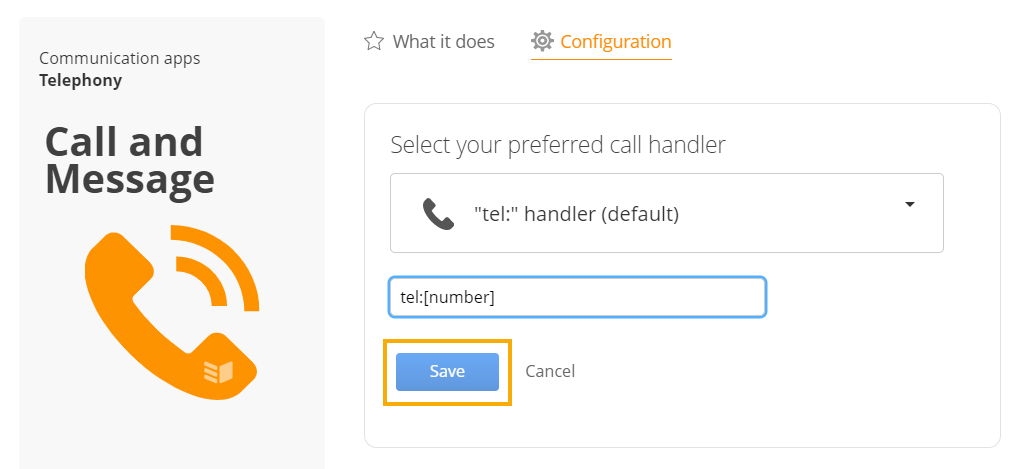Click the Communication apps category label
1025x469 pixels.
click(x=120, y=58)
